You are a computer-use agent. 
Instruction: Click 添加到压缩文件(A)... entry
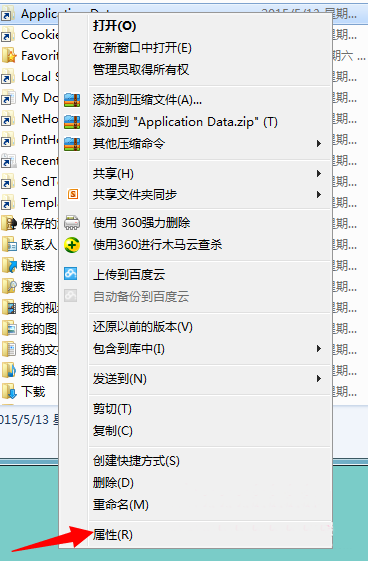point(147,100)
